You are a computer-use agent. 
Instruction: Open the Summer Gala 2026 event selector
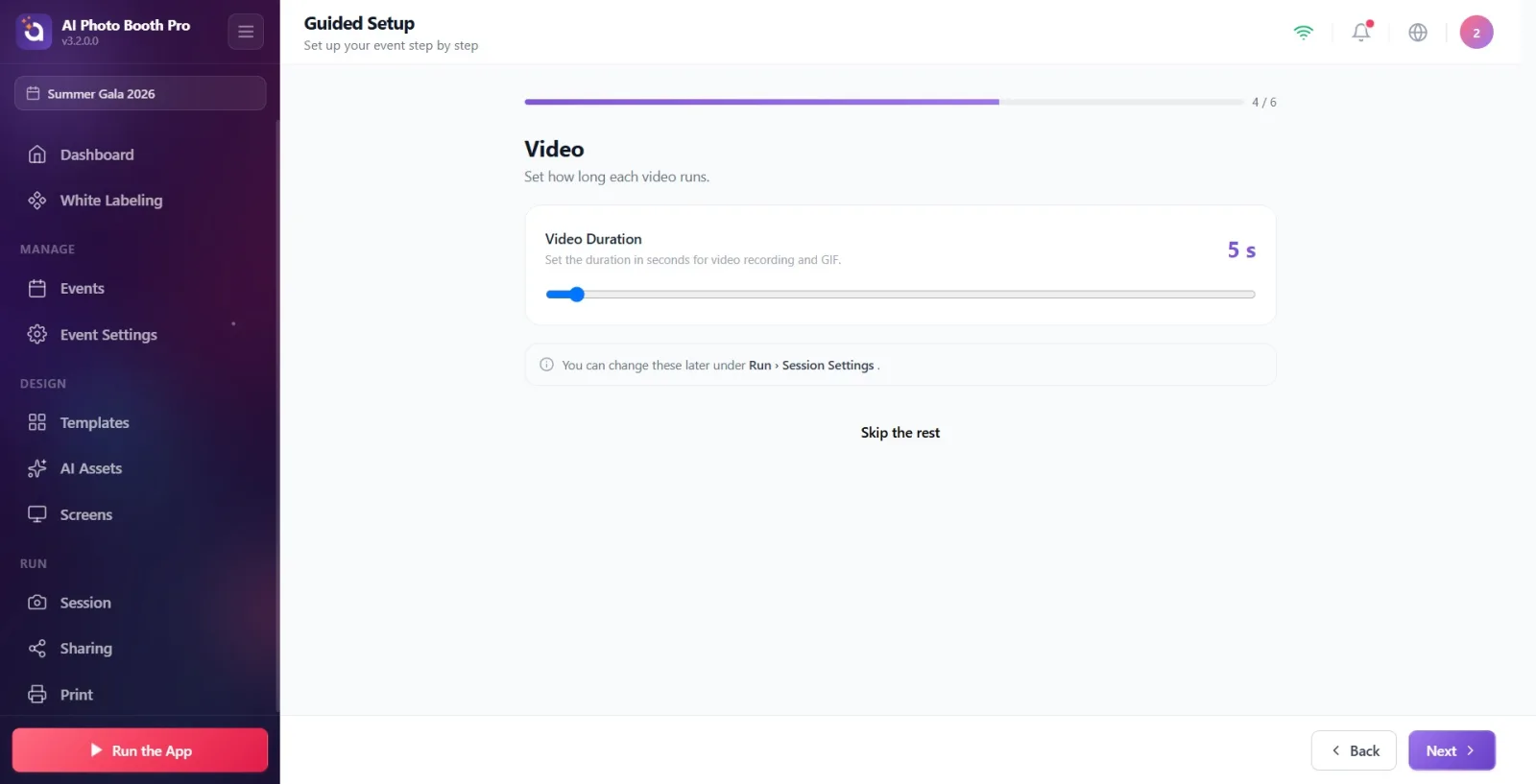click(x=140, y=93)
